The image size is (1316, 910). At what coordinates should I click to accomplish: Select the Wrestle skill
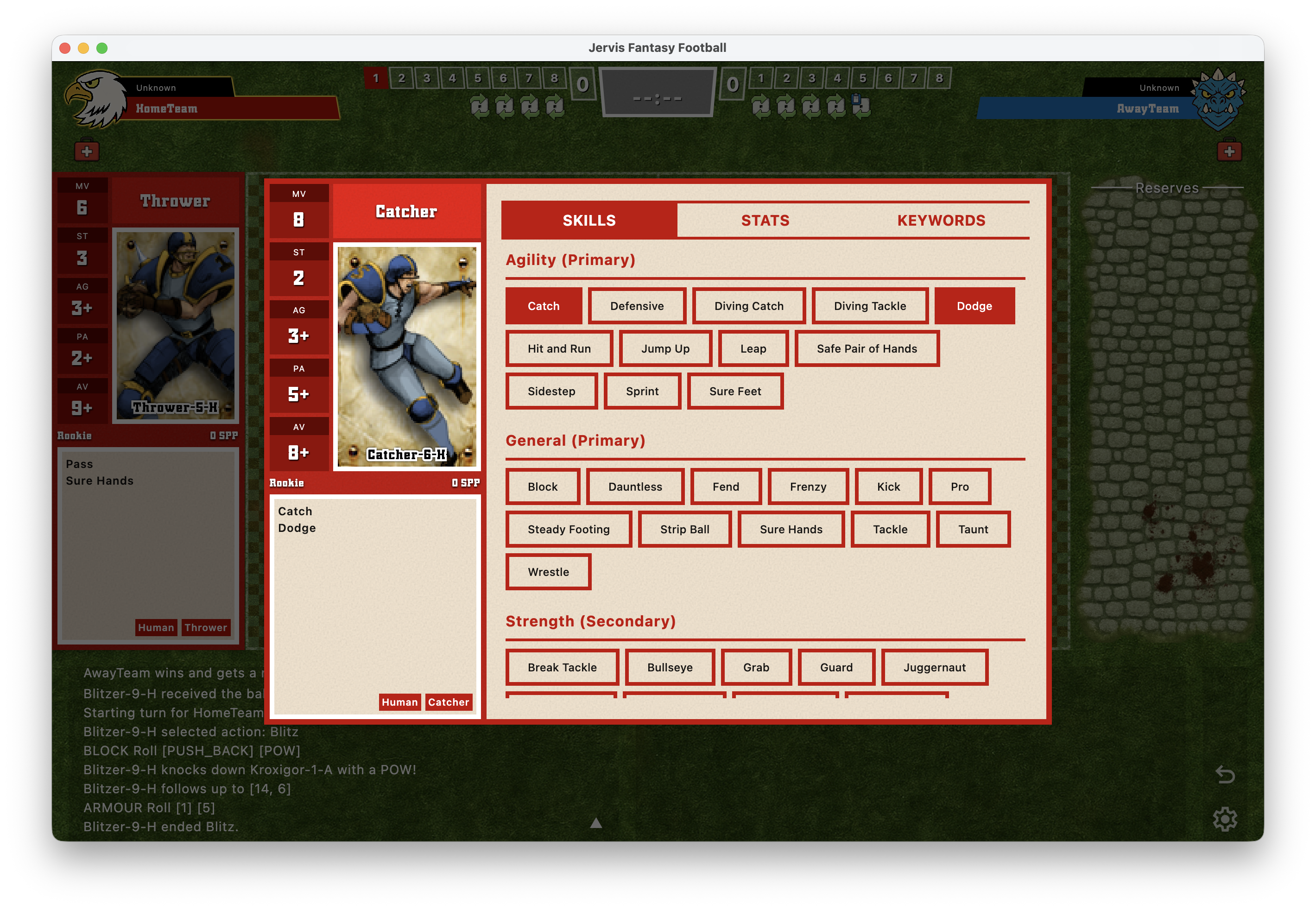point(548,572)
